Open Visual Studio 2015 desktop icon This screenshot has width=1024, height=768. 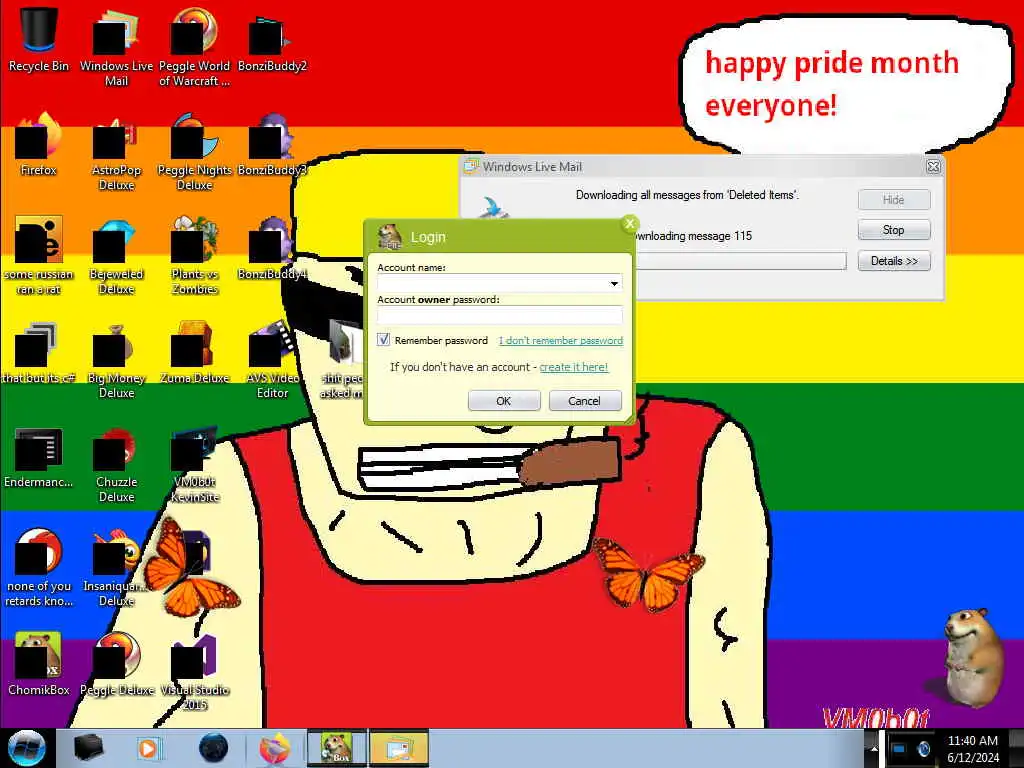tap(194, 671)
